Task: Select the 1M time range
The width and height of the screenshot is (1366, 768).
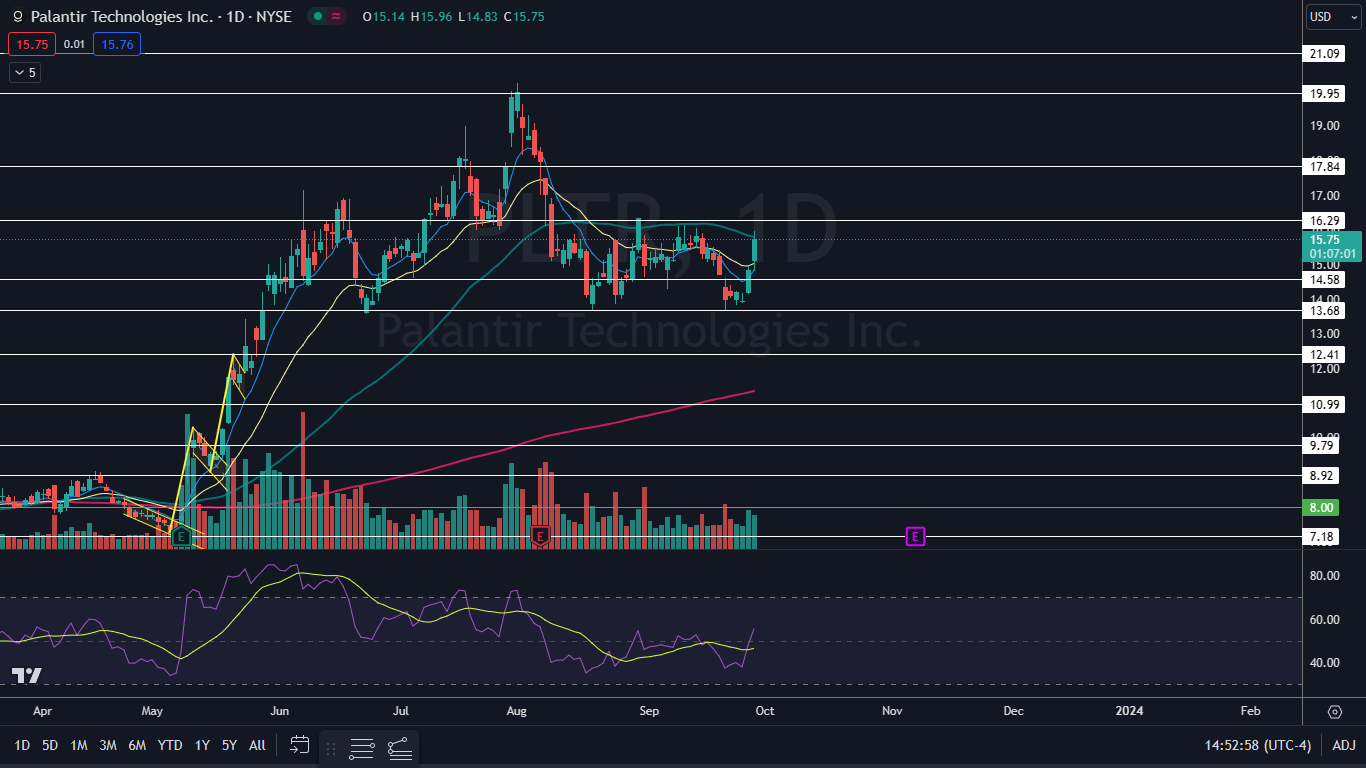Action: click(x=79, y=745)
